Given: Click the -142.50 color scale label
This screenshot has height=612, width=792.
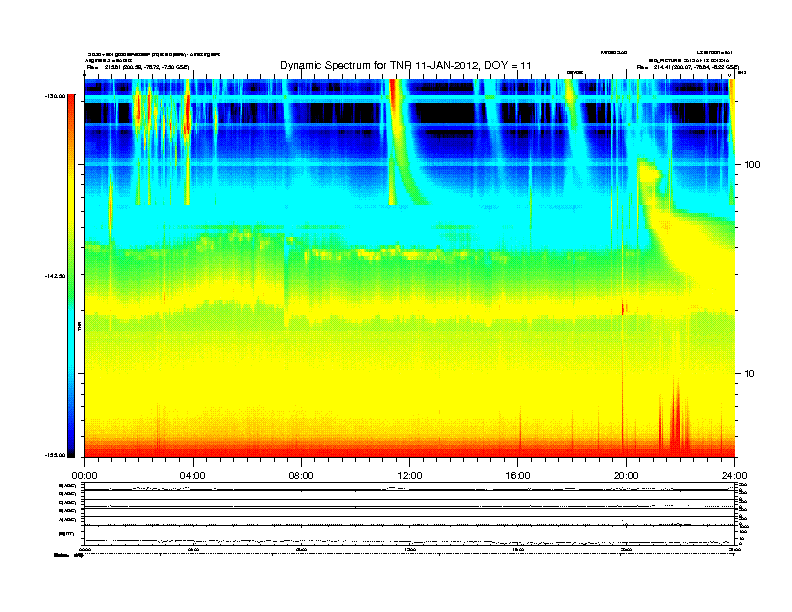Looking at the screenshot, I should [x=55, y=276].
